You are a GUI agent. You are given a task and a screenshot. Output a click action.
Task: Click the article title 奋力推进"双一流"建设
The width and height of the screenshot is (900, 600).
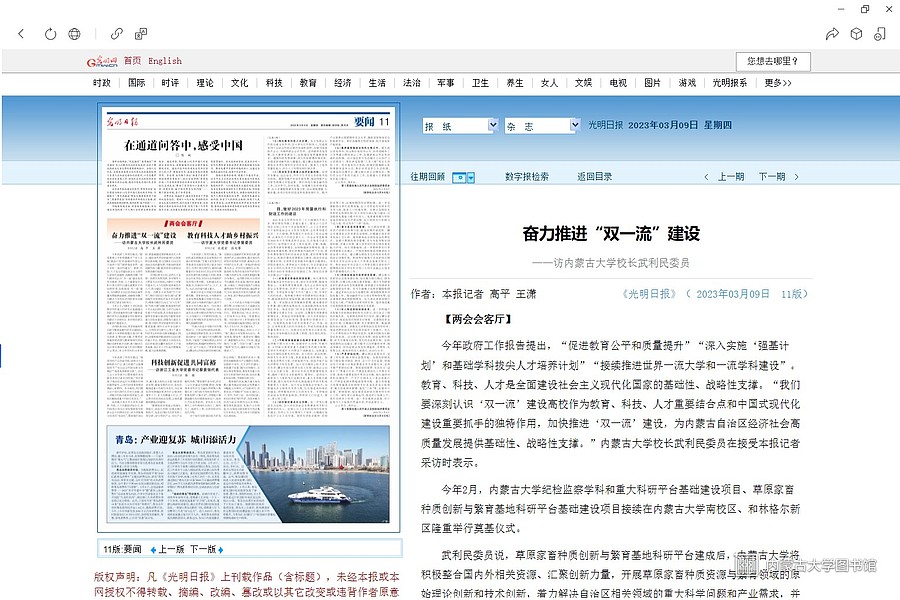coord(611,234)
